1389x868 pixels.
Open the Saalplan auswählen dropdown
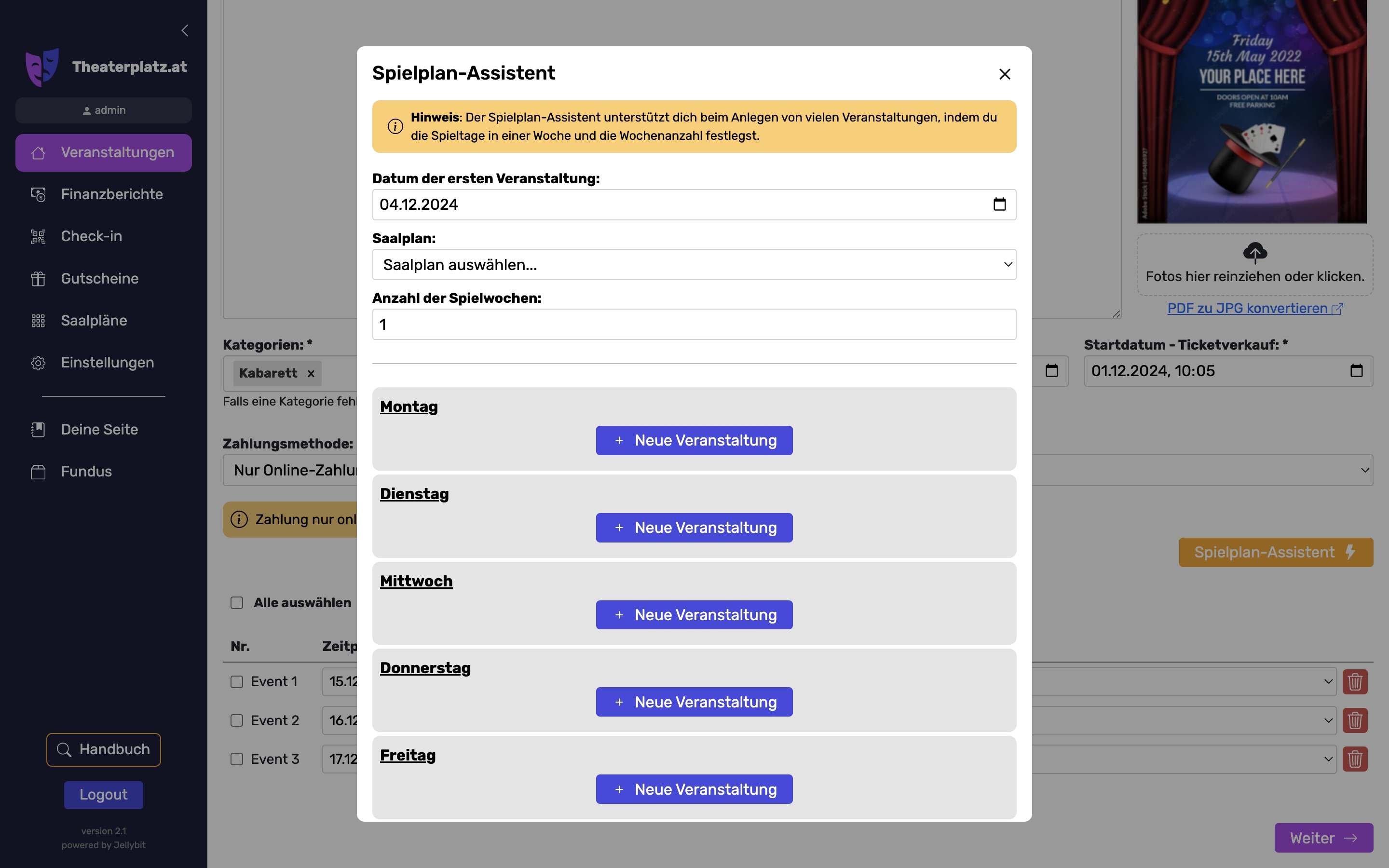pos(694,265)
